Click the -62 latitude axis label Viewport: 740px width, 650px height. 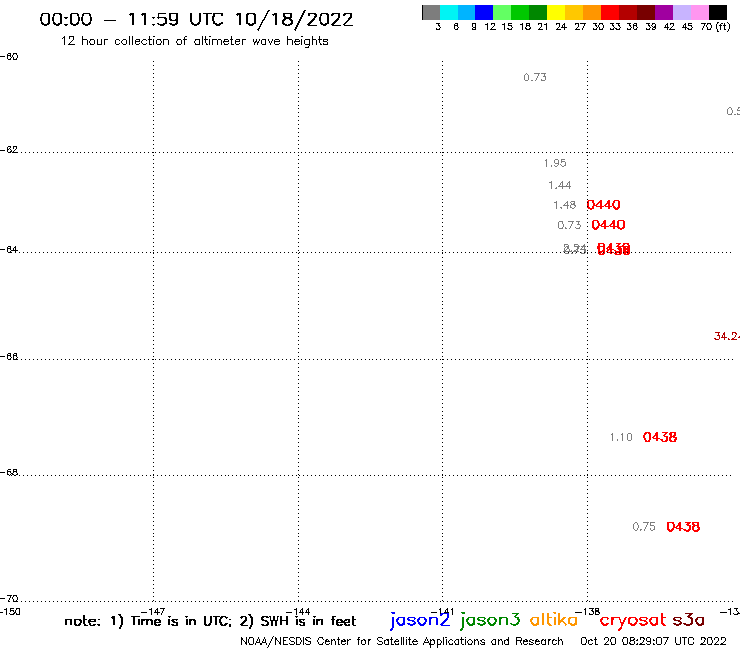(x=9, y=150)
